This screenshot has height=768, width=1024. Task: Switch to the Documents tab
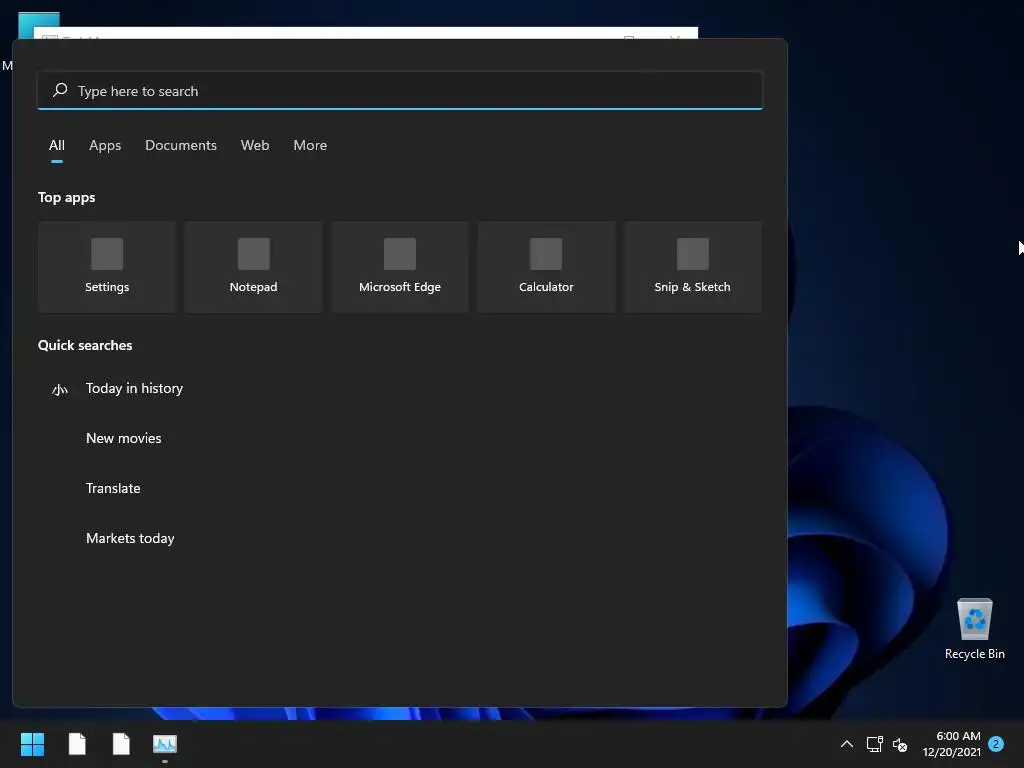click(x=181, y=146)
